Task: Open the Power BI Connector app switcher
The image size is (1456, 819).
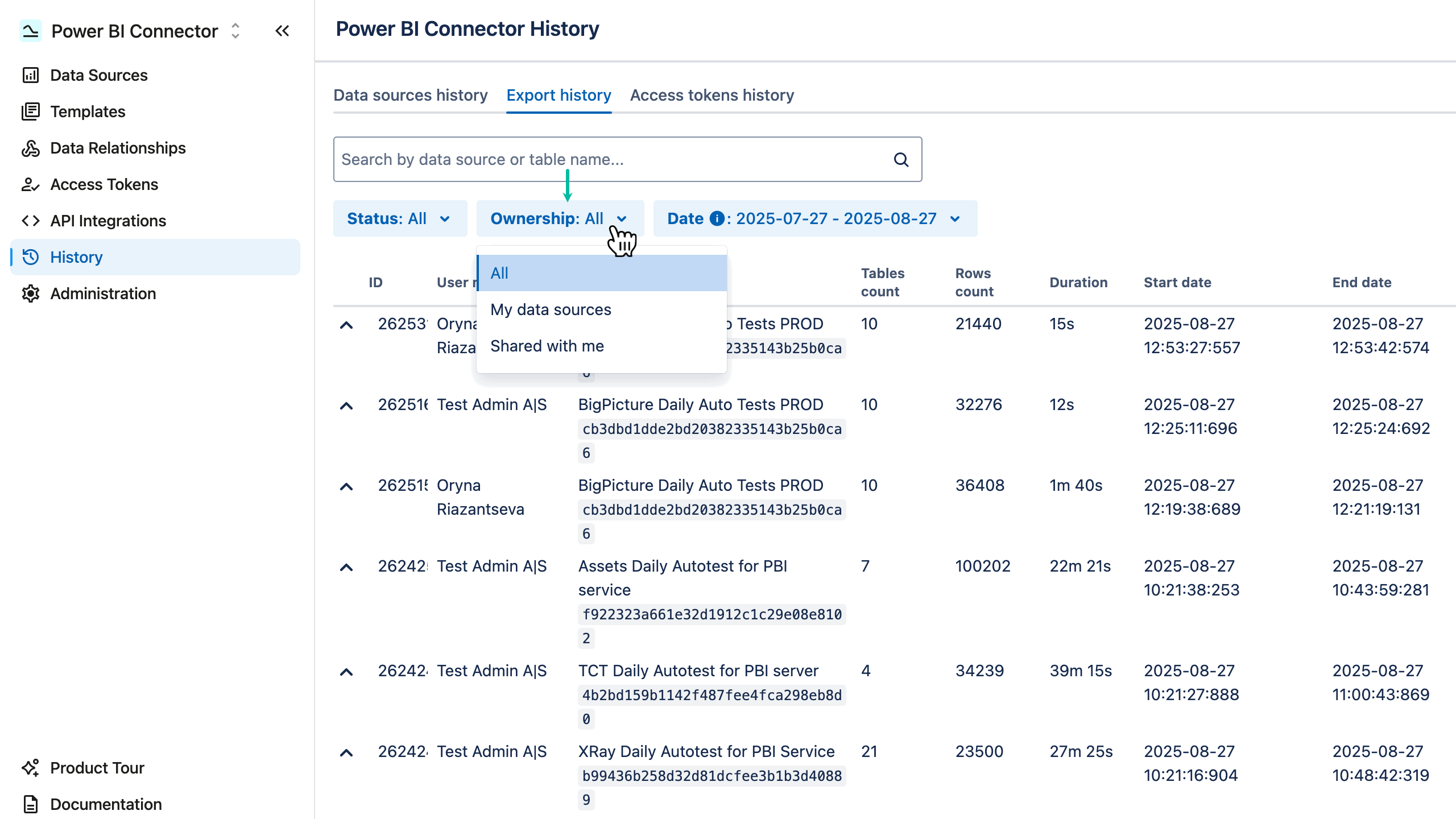Action: point(234,31)
